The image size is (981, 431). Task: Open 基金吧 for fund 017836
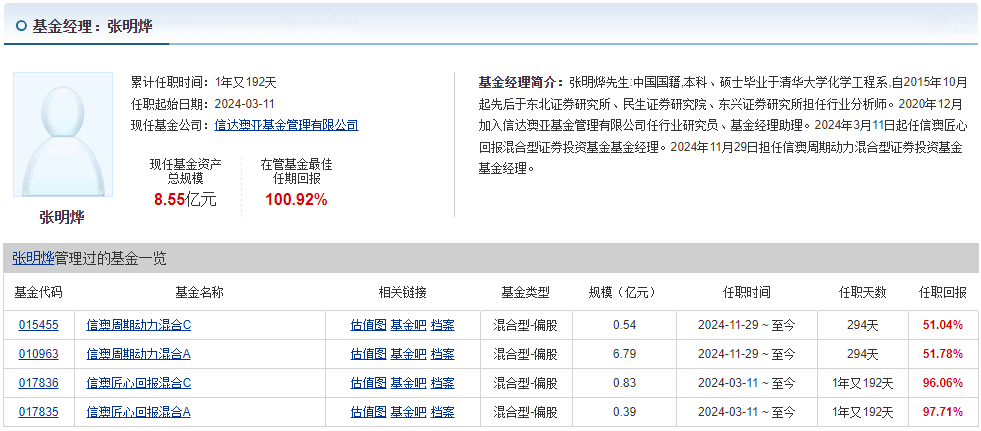409,383
